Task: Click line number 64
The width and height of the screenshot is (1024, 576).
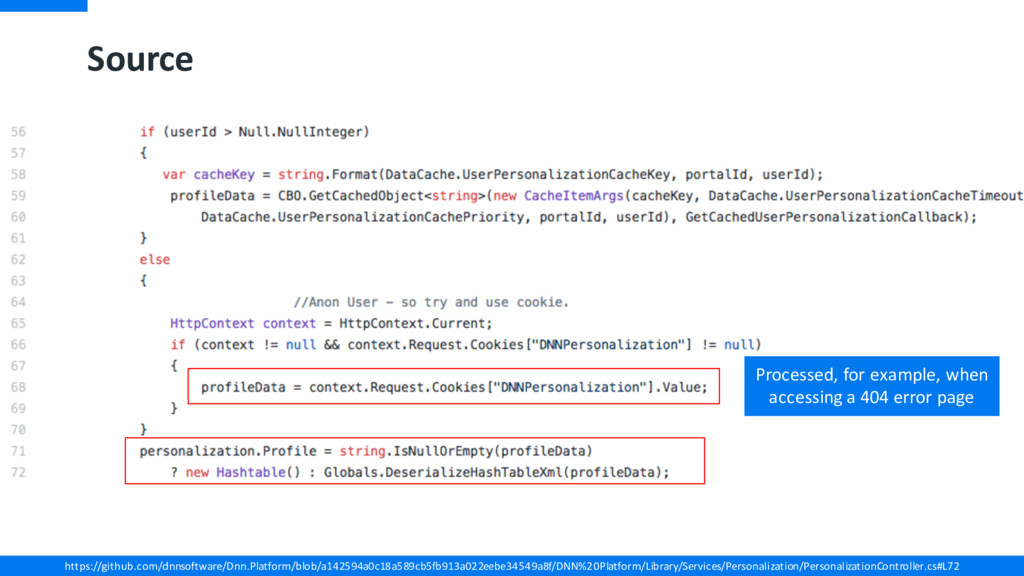Action: [18, 302]
